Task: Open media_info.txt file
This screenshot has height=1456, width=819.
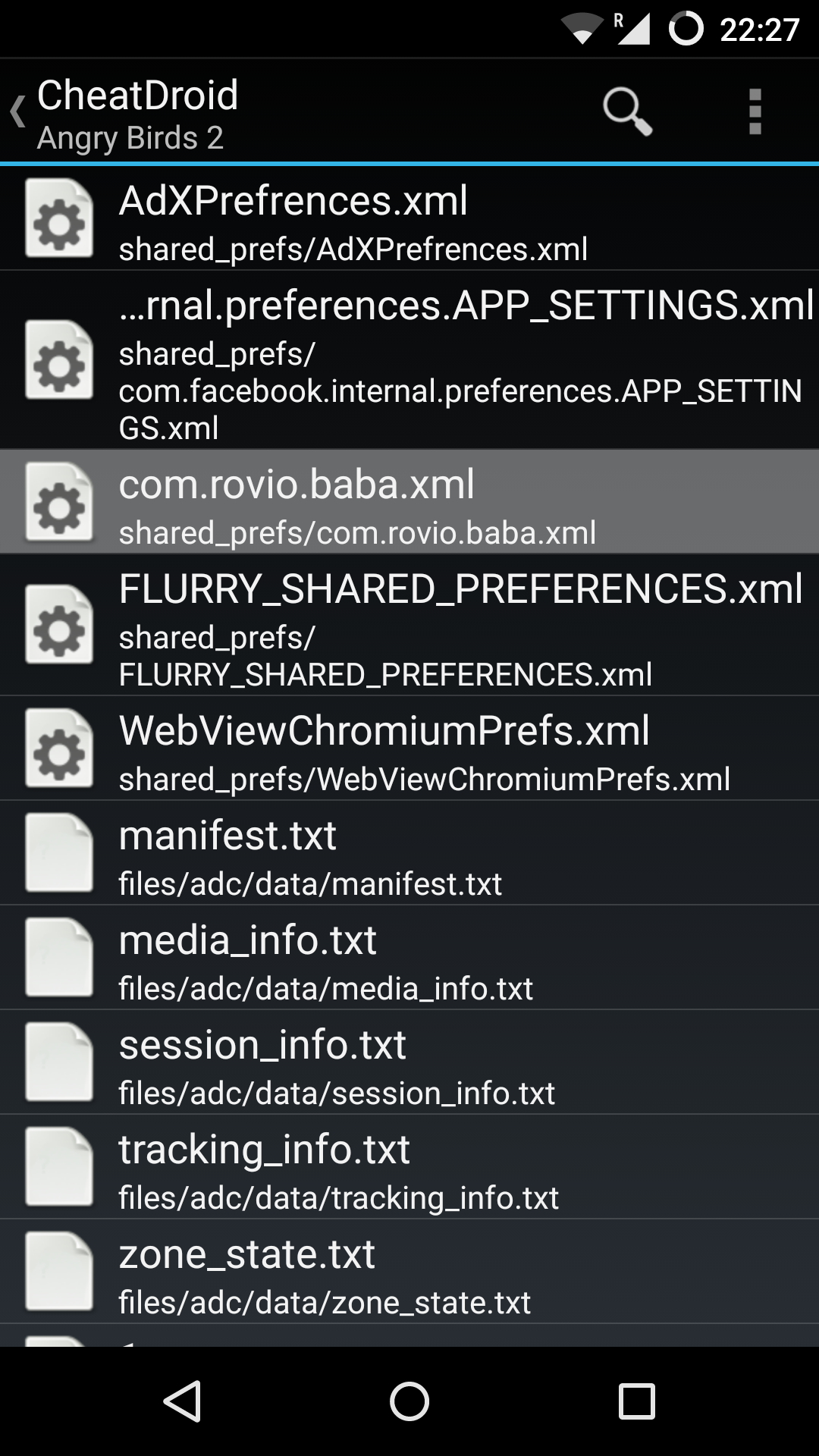Action: (x=409, y=958)
